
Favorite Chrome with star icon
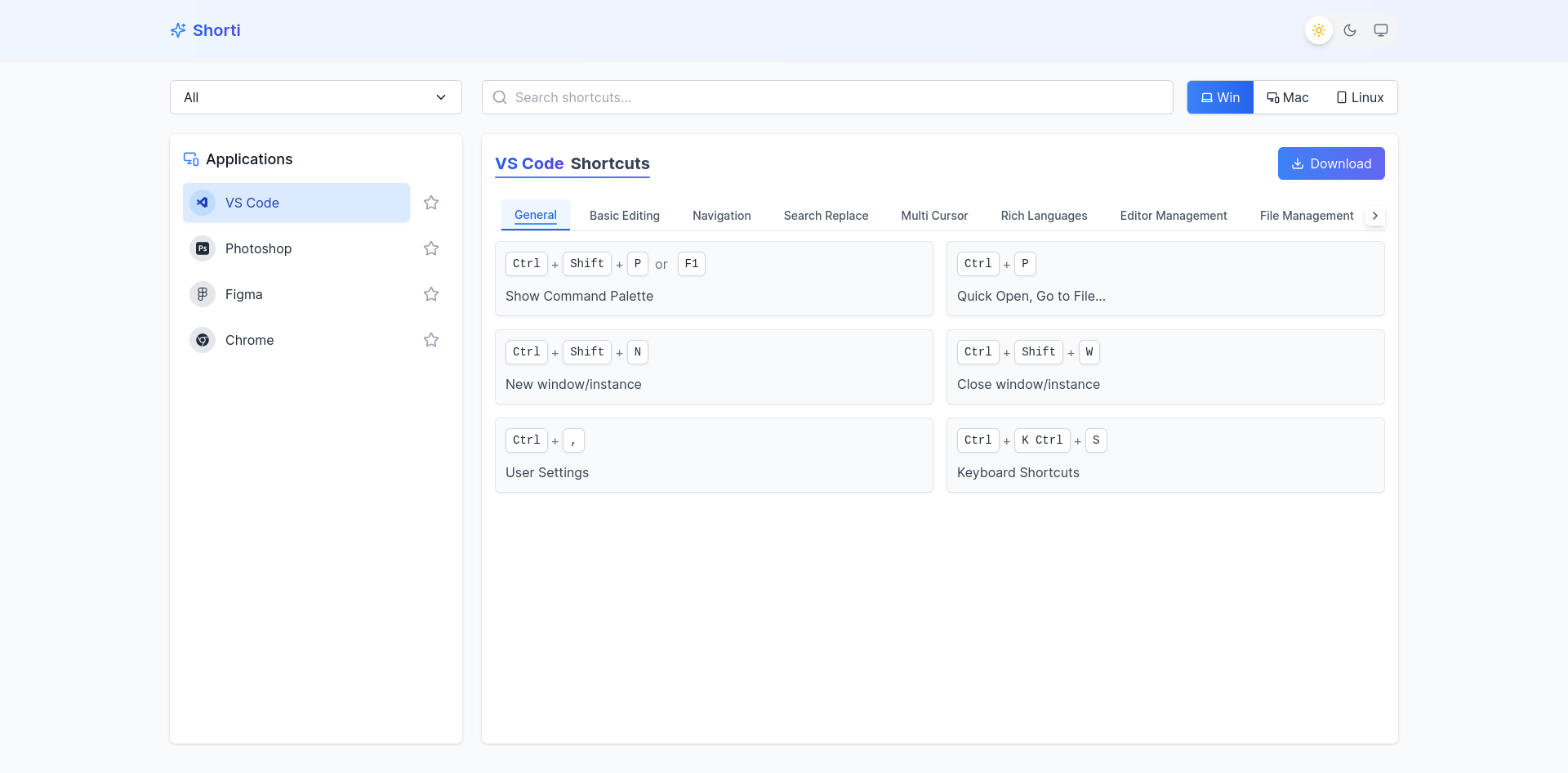point(431,340)
